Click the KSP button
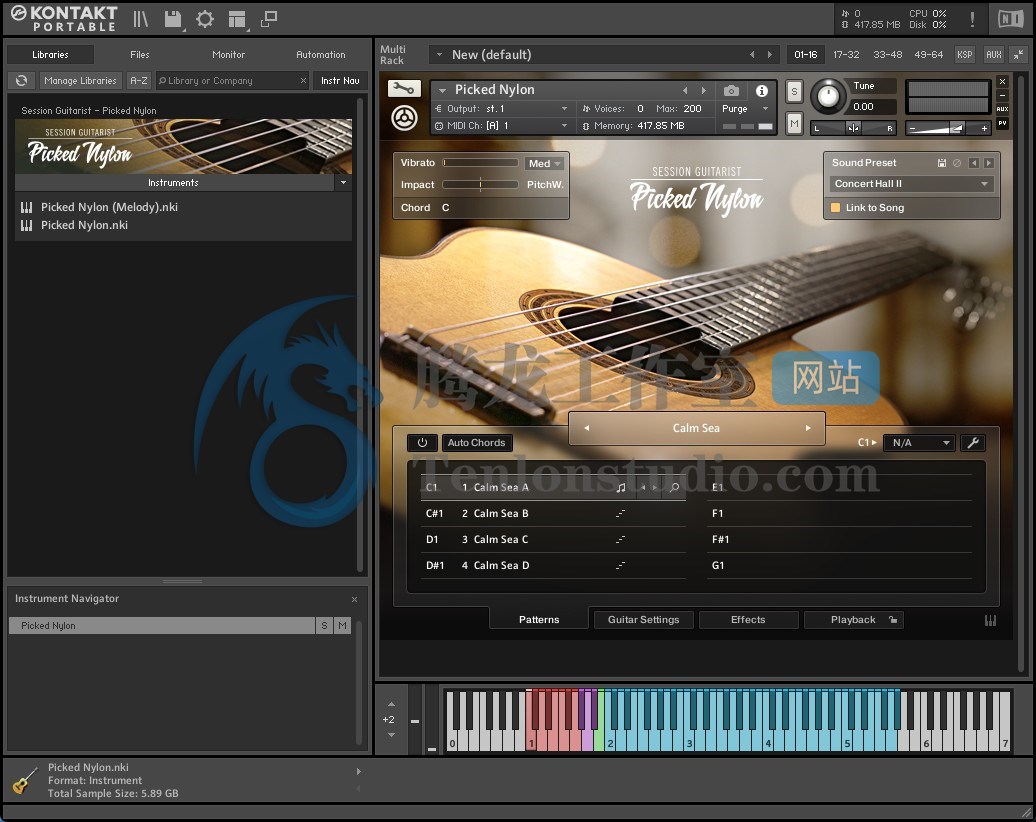The height and width of the screenshot is (822, 1036). (x=965, y=55)
